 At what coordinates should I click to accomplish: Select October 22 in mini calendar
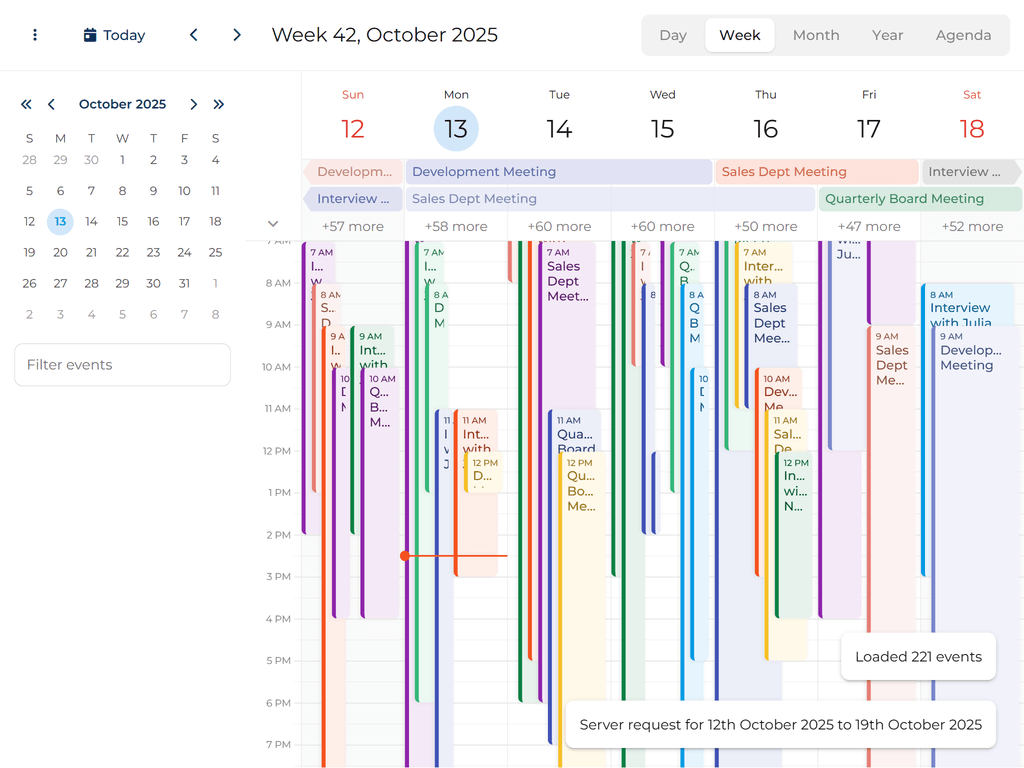pos(122,253)
